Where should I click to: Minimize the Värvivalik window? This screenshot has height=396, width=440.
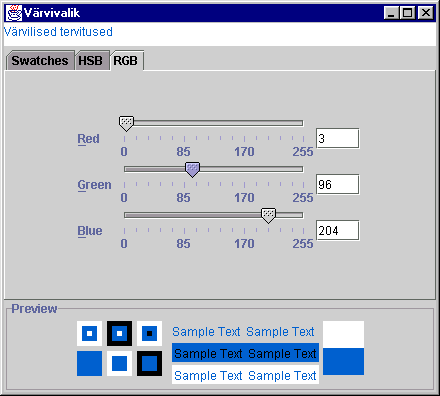pos(391,13)
